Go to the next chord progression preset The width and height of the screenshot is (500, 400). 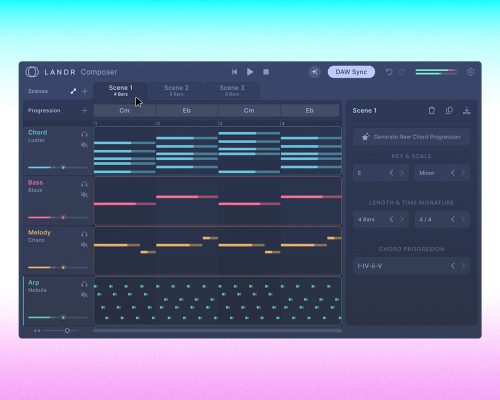click(x=463, y=266)
